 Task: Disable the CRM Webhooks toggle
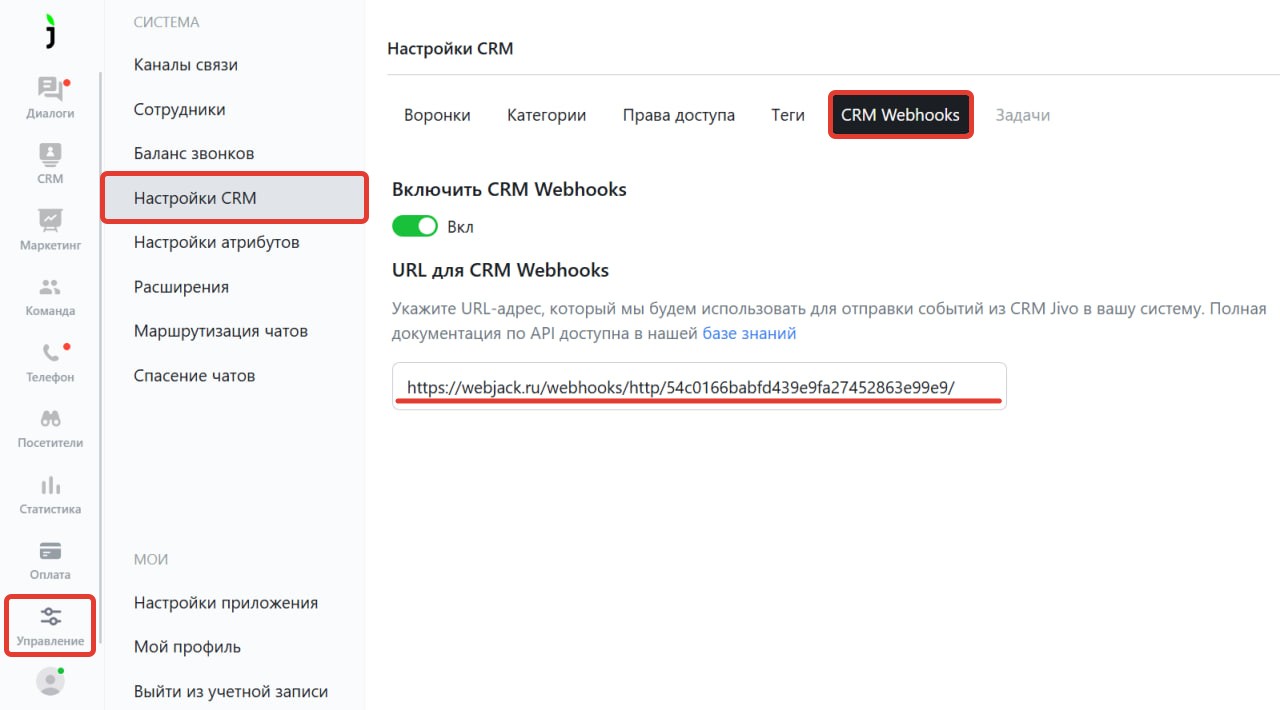click(x=415, y=226)
